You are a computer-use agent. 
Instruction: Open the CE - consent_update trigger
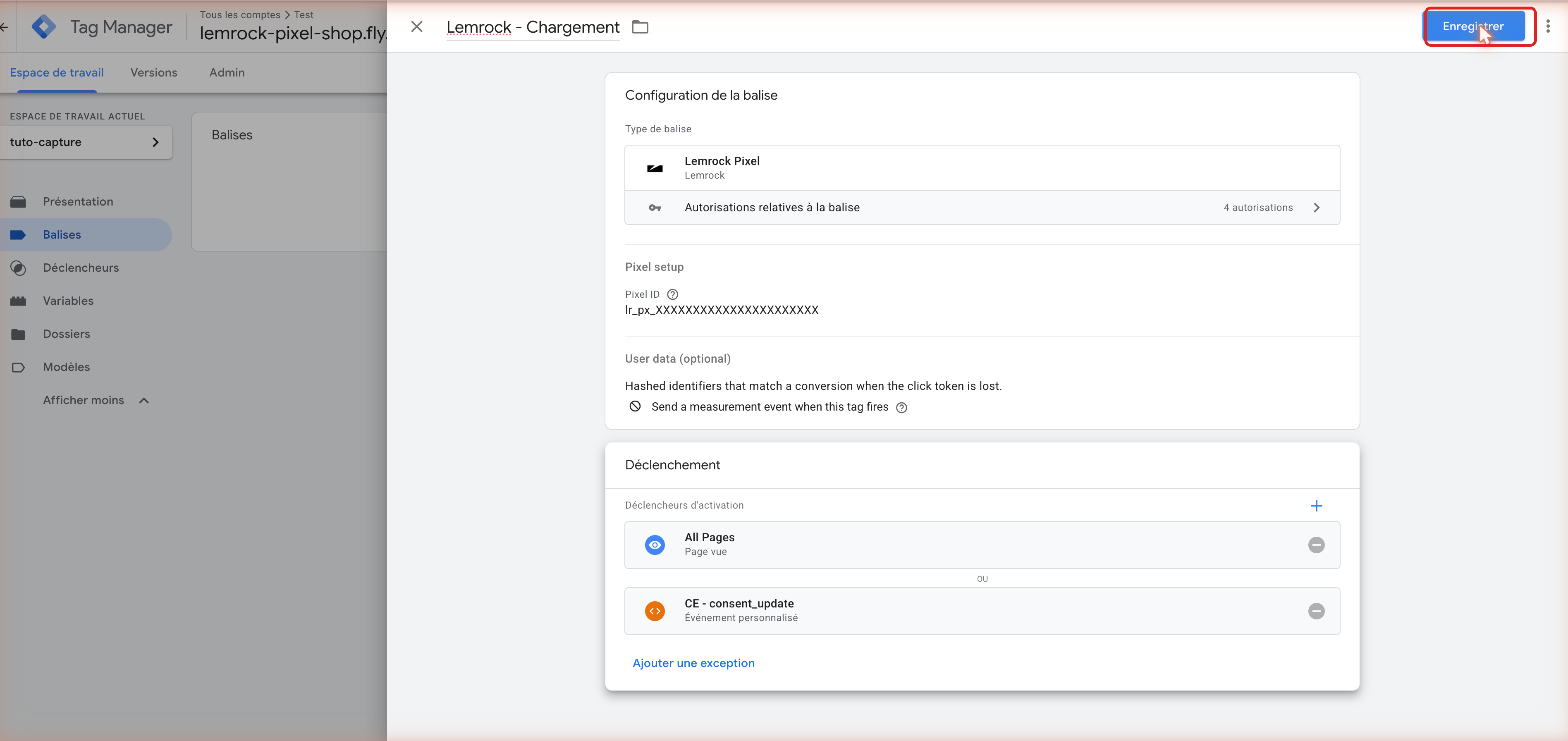pos(982,611)
